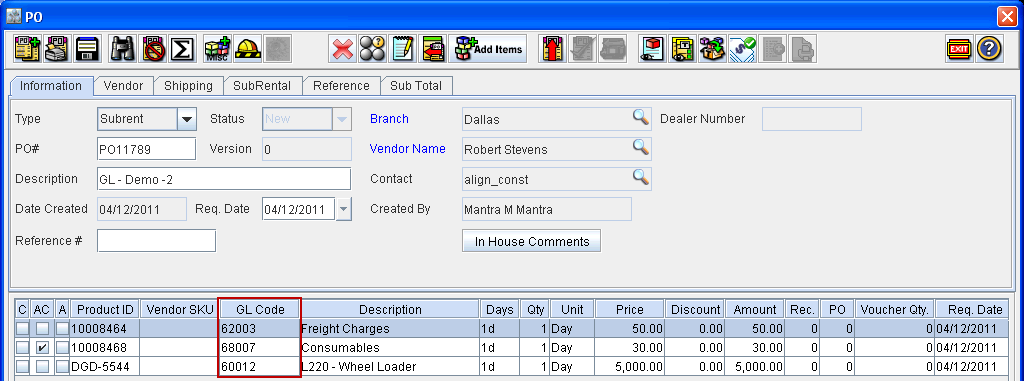This screenshot has height=381, width=1024.
Task: Click the PO icon with red prohibited sign
Action: point(153,49)
